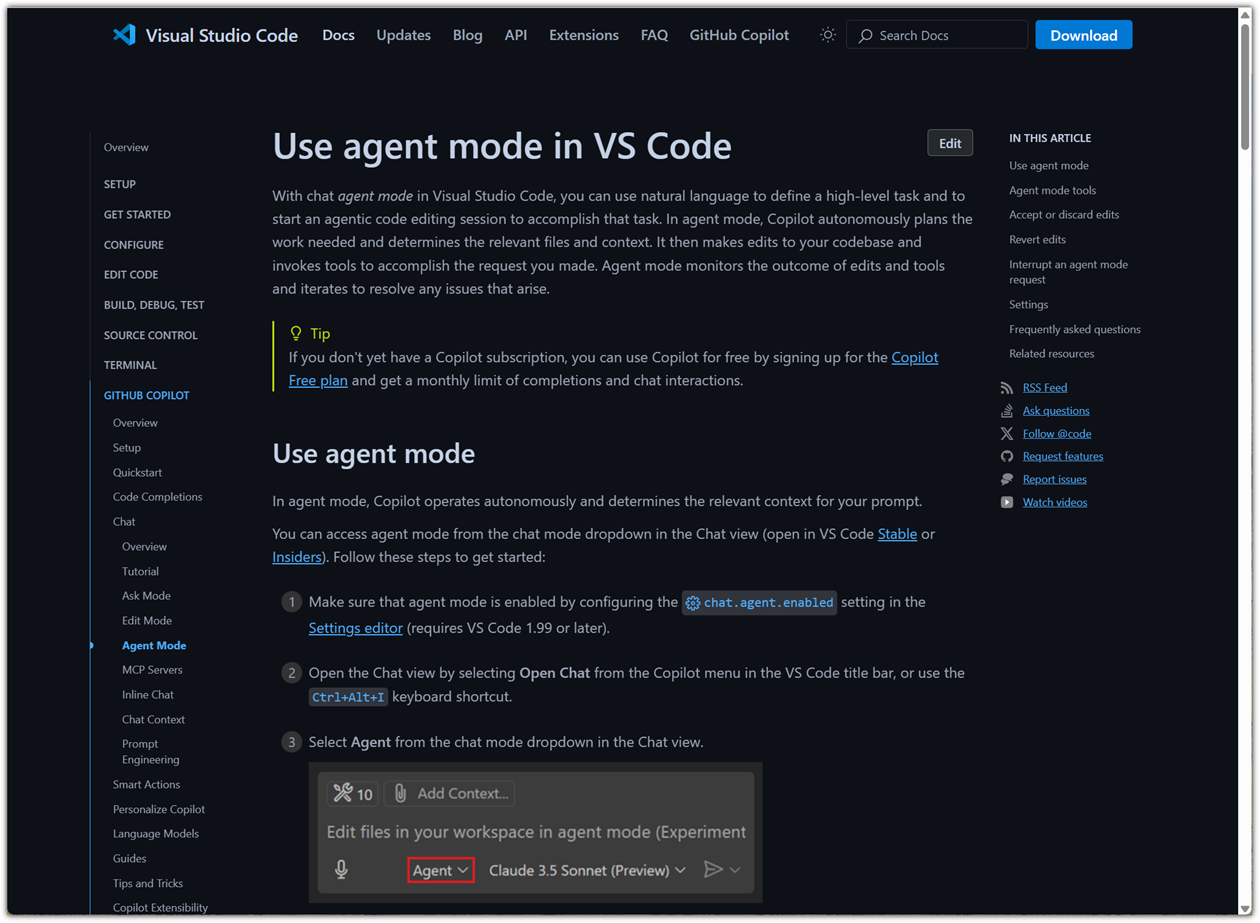Expand the SETUP sidebar section
The image size is (1260, 923).
tap(120, 184)
